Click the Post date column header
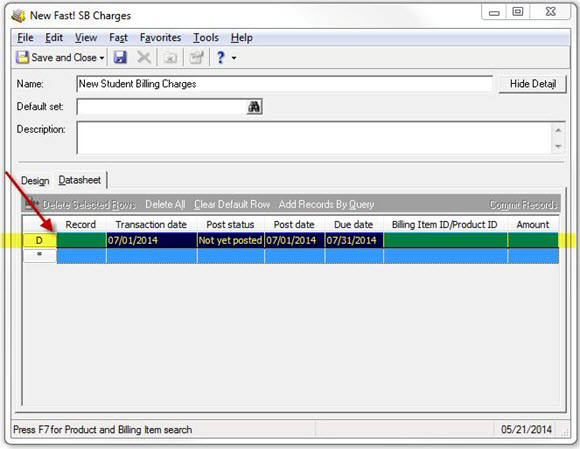 click(294, 224)
